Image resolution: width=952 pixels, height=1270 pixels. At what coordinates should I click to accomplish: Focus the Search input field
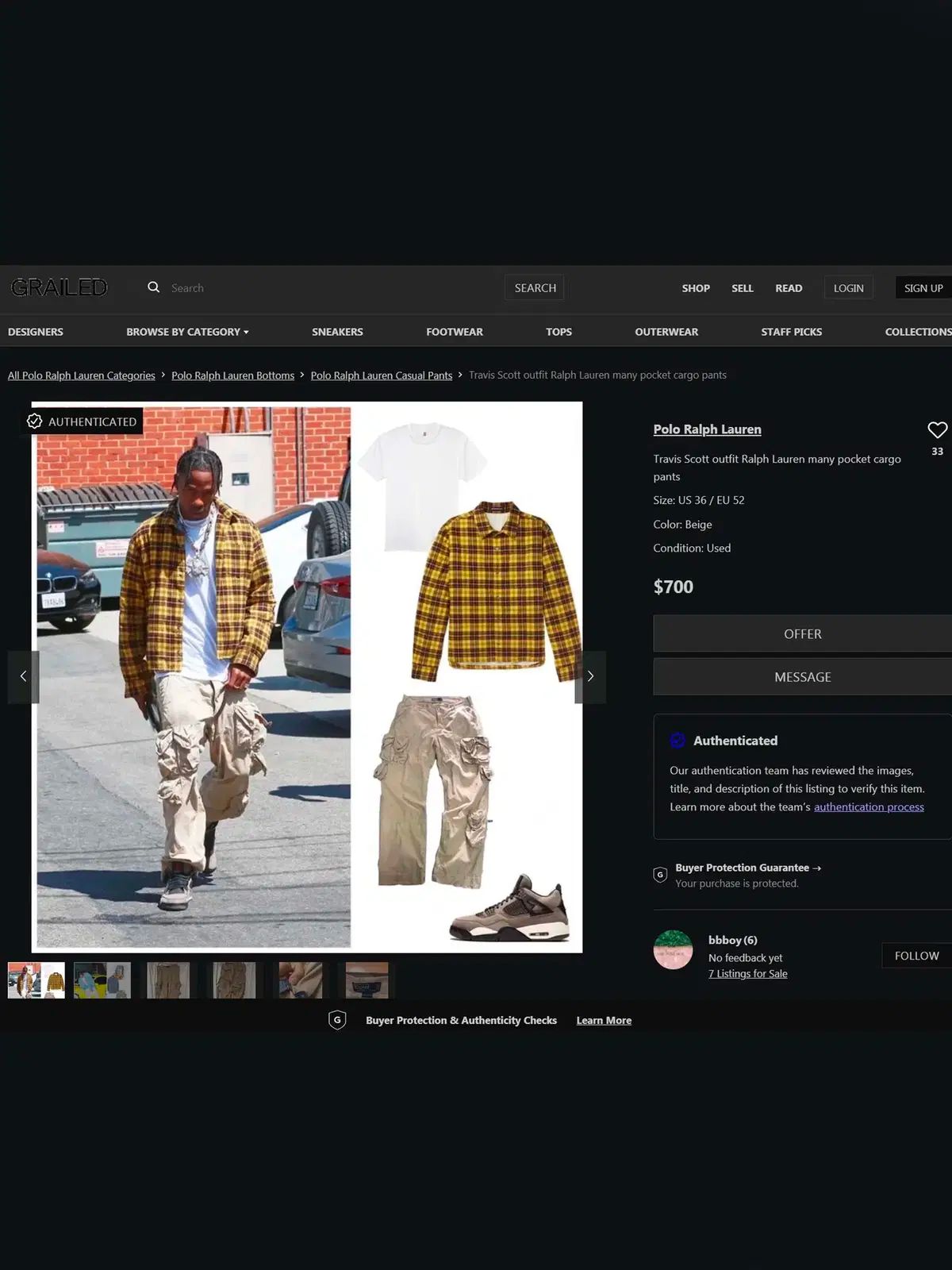[x=333, y=288]
